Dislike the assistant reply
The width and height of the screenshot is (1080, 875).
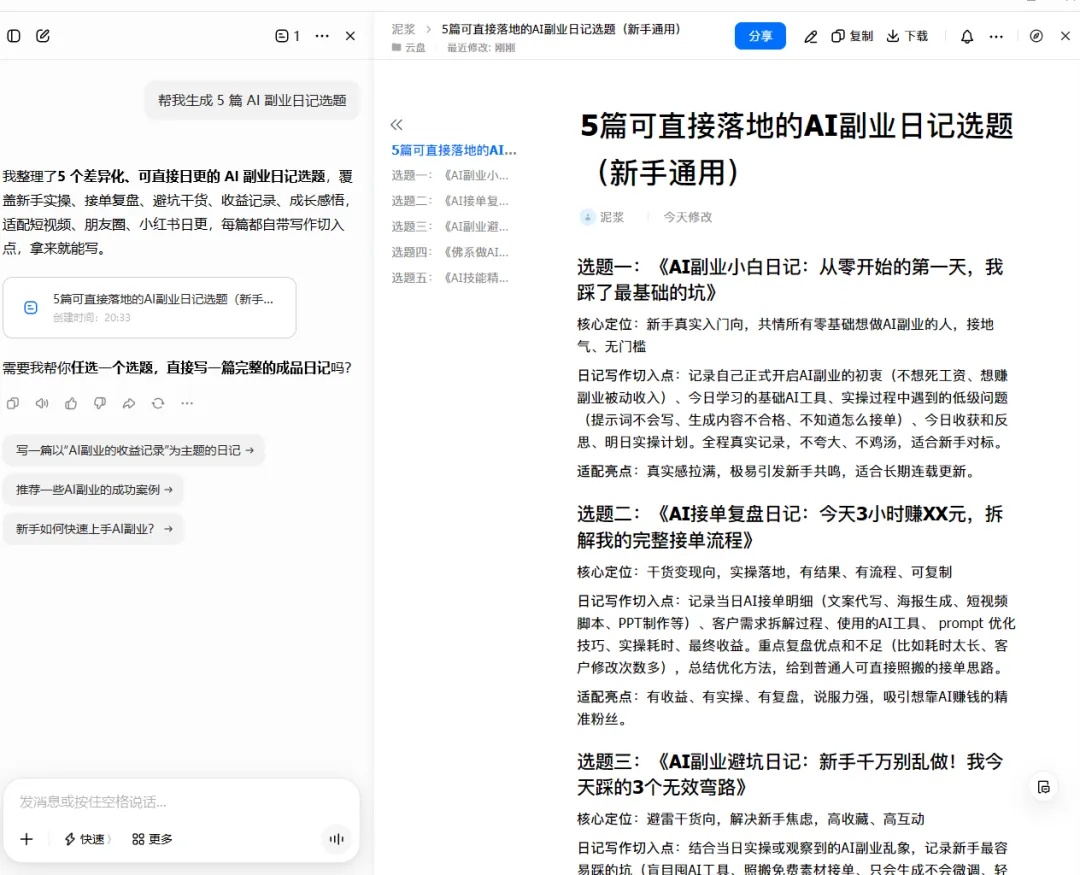click(100, 403)
